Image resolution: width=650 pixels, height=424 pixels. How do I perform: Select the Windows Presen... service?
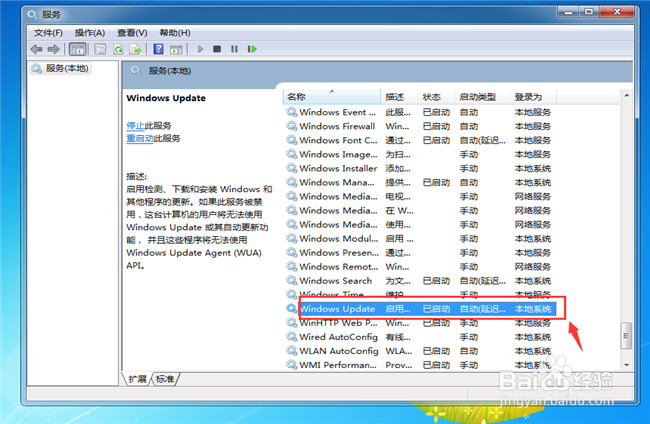pyautogui.click(x=420, y=253)
